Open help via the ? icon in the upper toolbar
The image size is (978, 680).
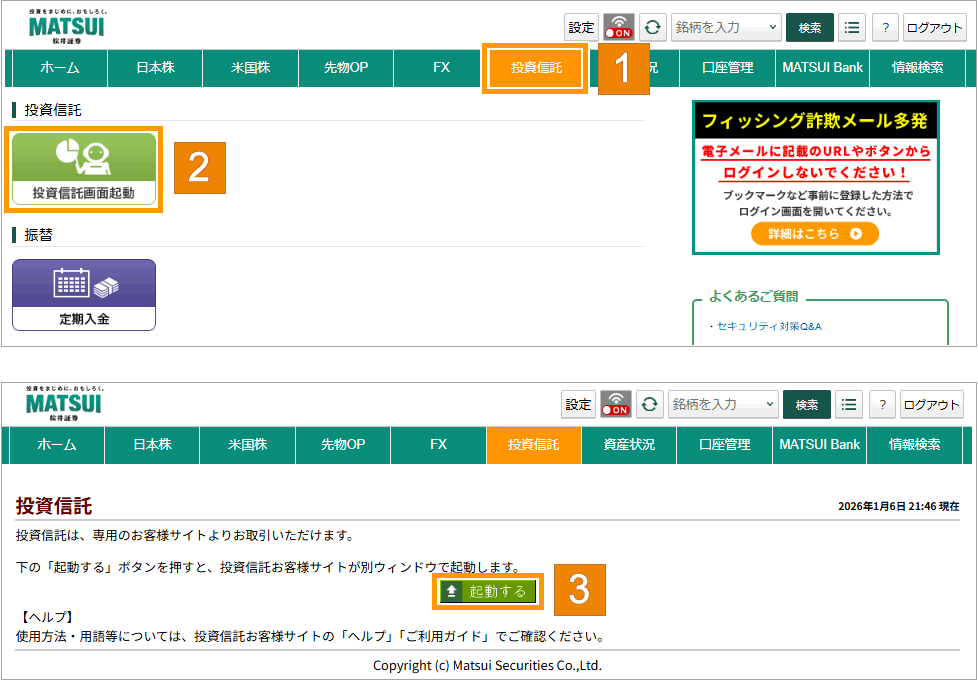tap(884, 28)
